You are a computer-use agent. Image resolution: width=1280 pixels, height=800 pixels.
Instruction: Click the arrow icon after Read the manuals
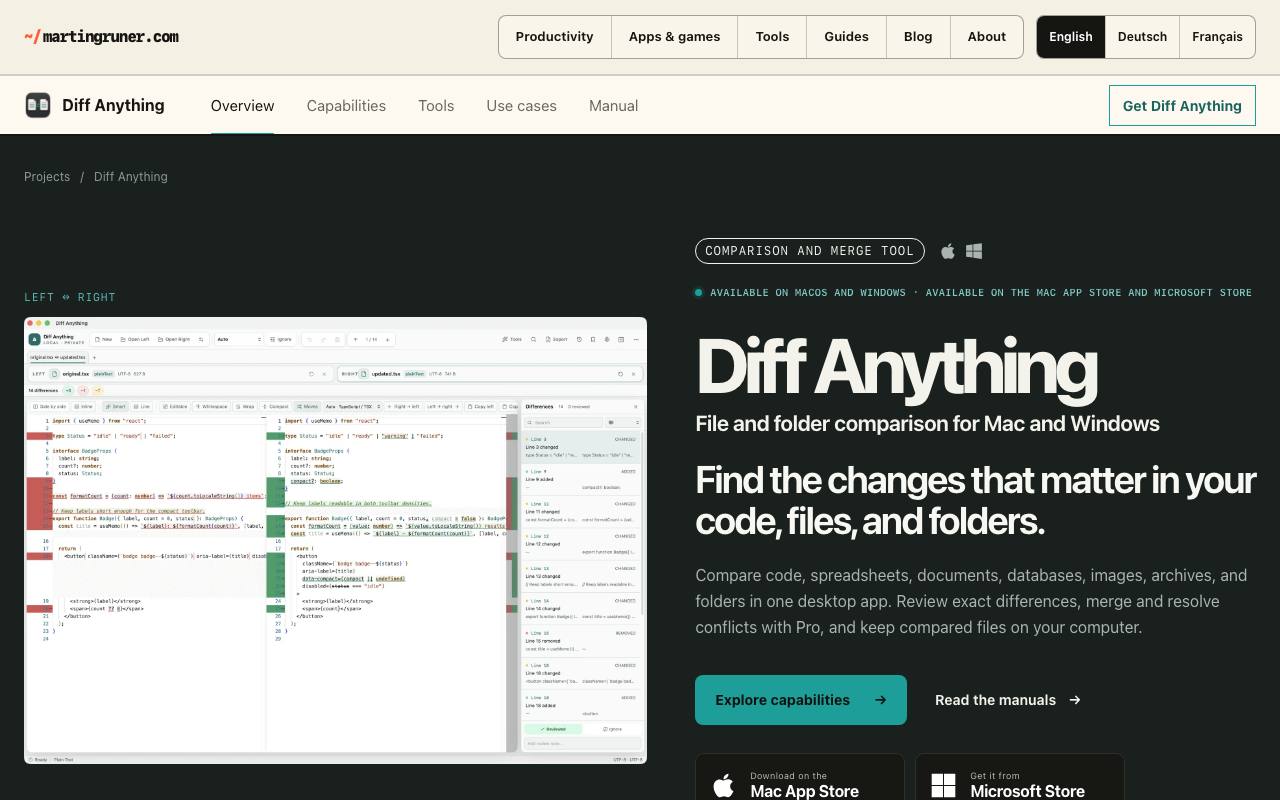[1075, 700]
